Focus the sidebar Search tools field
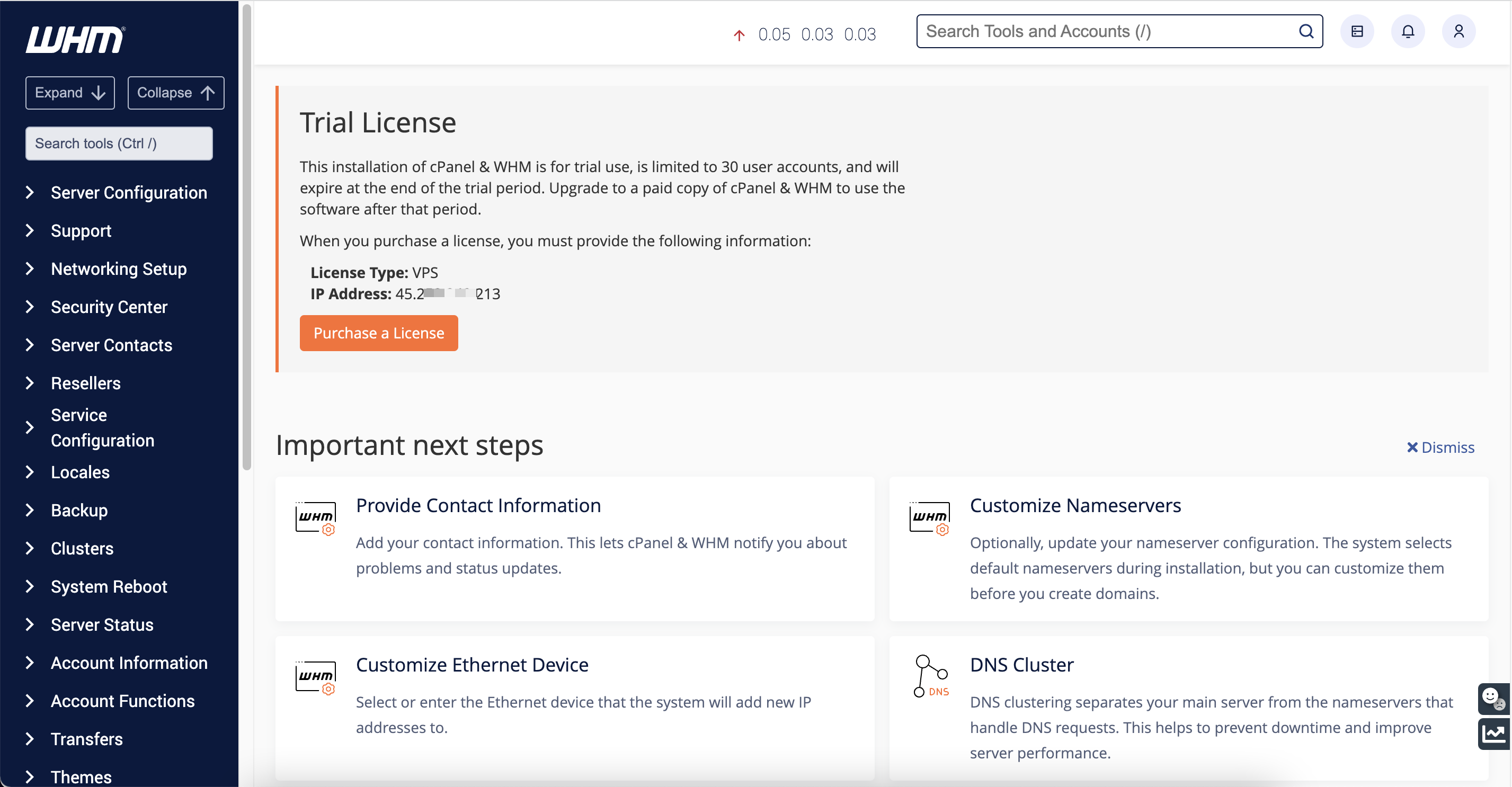The image size is (1512, 787). 119,143
